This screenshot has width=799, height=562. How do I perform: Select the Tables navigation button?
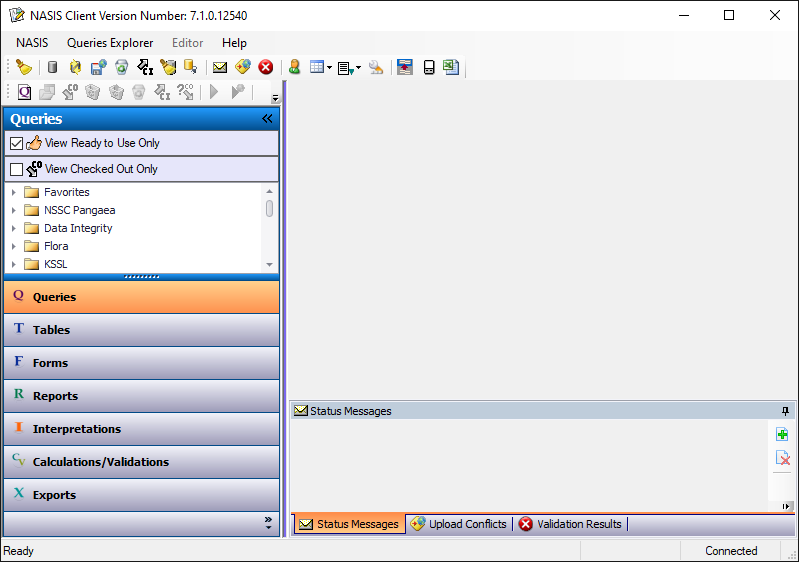[x=142, y=330]
